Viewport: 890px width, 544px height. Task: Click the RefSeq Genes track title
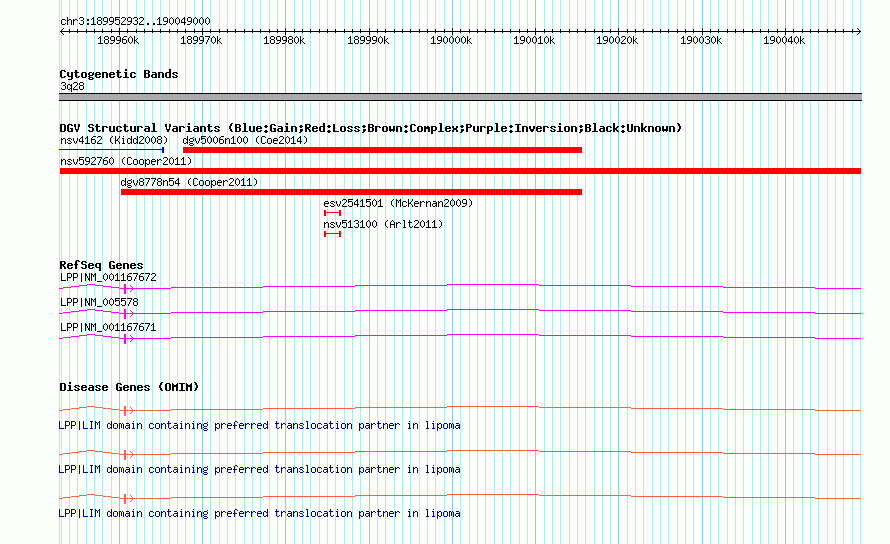(101, 265)
